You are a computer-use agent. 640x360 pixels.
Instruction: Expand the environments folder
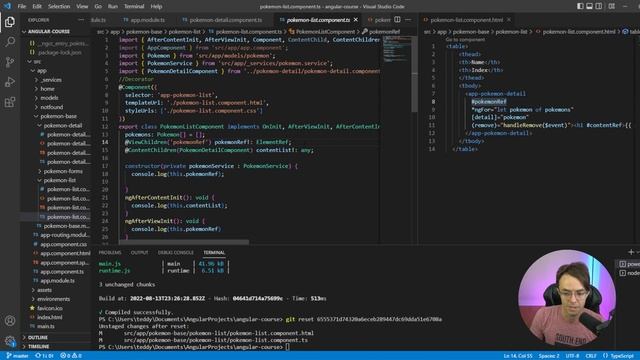tap(53, 299)
